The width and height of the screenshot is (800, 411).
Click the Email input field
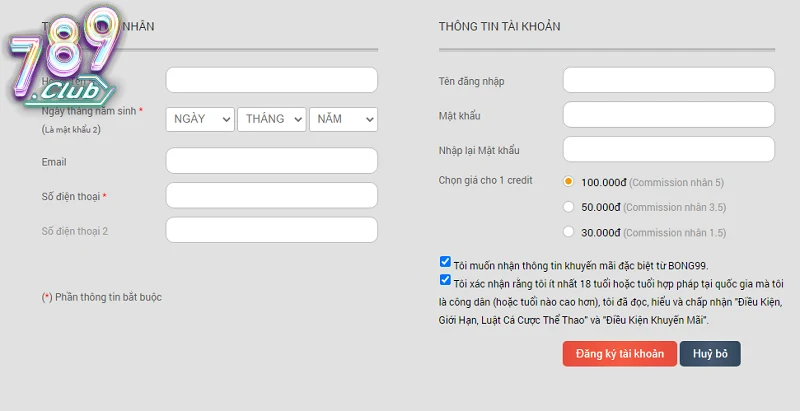271,161
